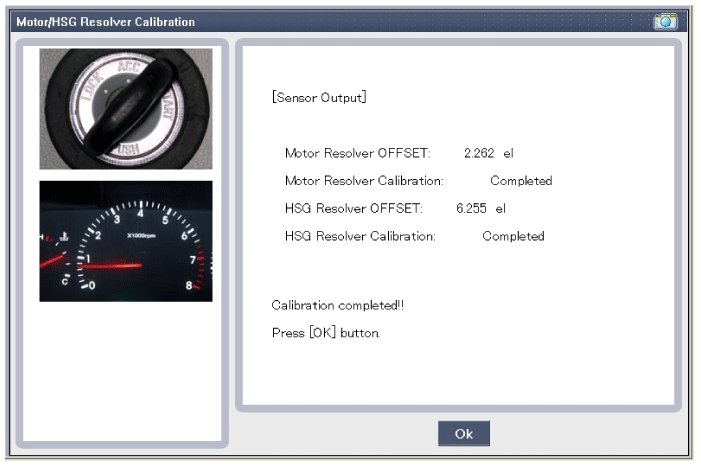Click the tachometer gauge image

click(126, 241)
